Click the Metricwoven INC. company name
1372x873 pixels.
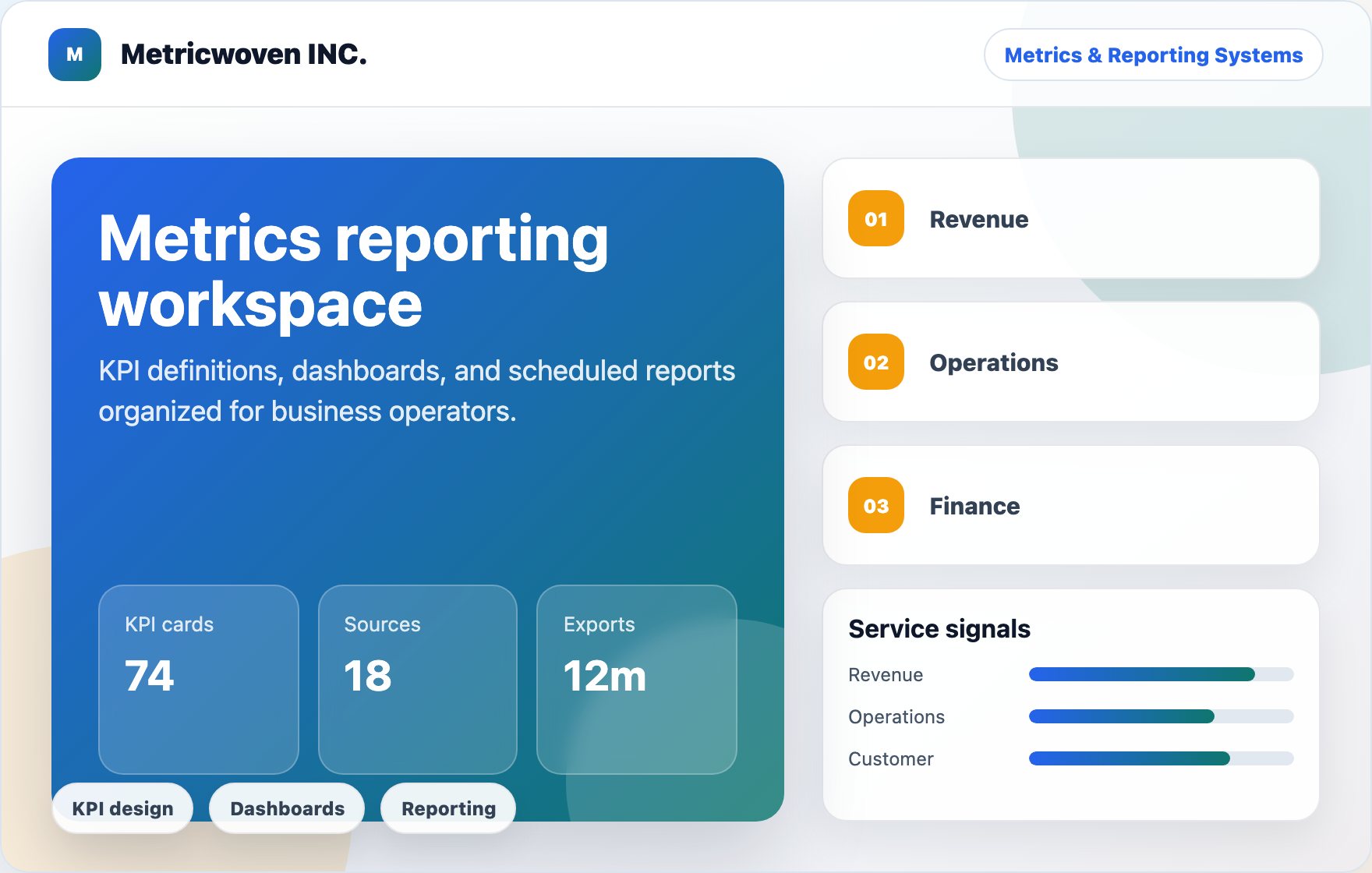point(243,55)
